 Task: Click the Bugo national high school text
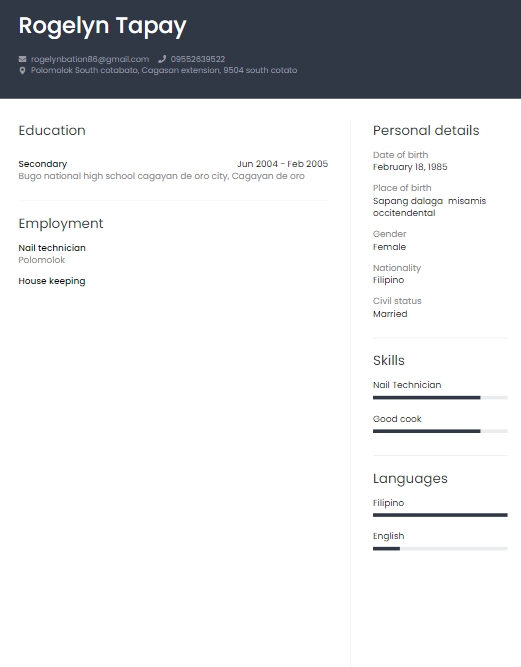click(162, 176)
